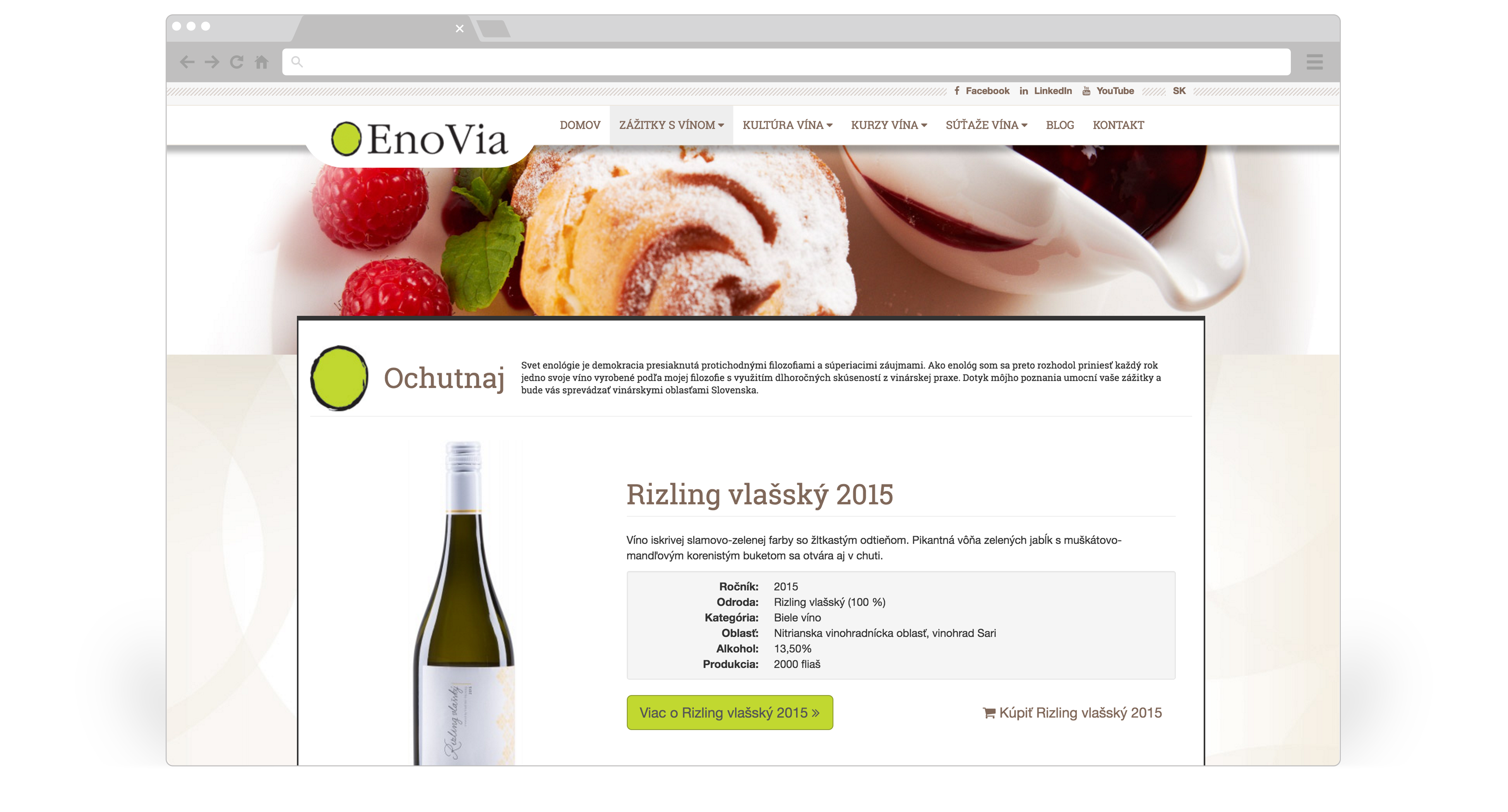Open a new browser tab
1508x812 pixels.
[494, 29]
